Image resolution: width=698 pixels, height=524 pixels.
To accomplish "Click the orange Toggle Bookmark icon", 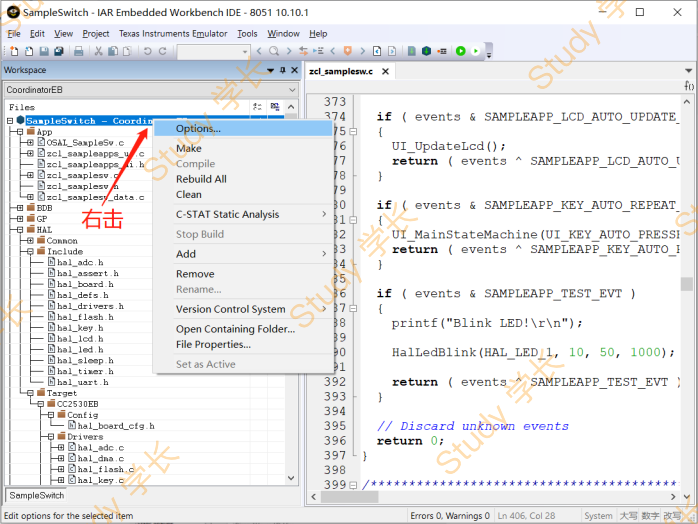I will point(348,51).
